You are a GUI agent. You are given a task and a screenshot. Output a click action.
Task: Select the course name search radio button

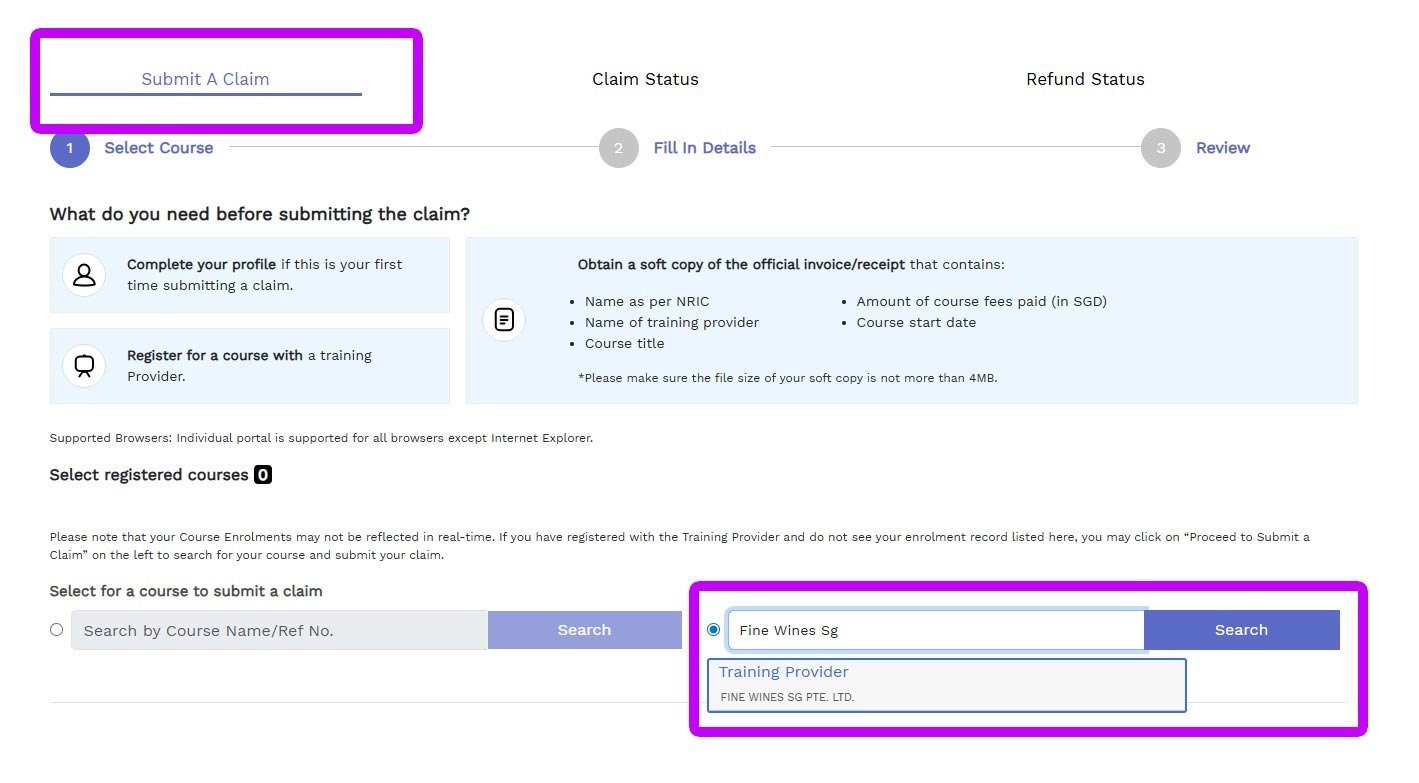tap(56, 629)
